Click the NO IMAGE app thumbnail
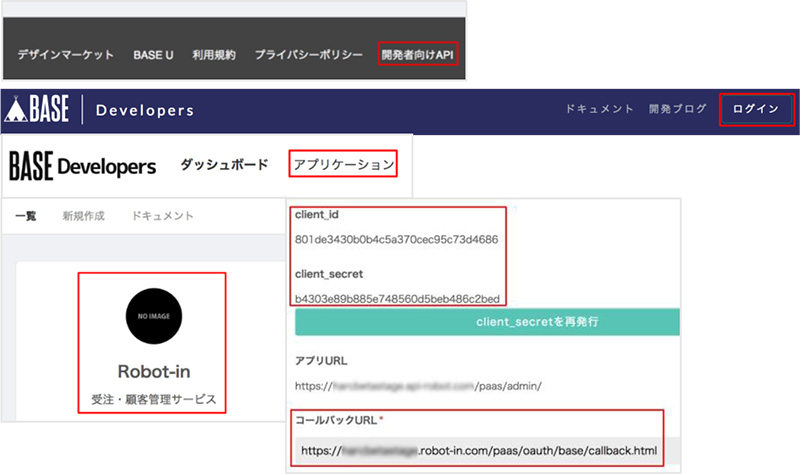This screenshot has height=474, width=800. 154,316
